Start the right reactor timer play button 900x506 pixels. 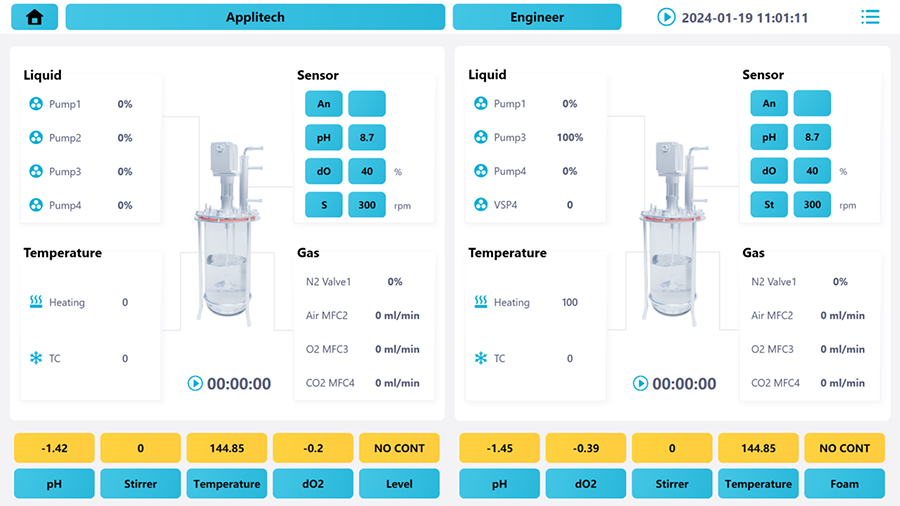640,383
